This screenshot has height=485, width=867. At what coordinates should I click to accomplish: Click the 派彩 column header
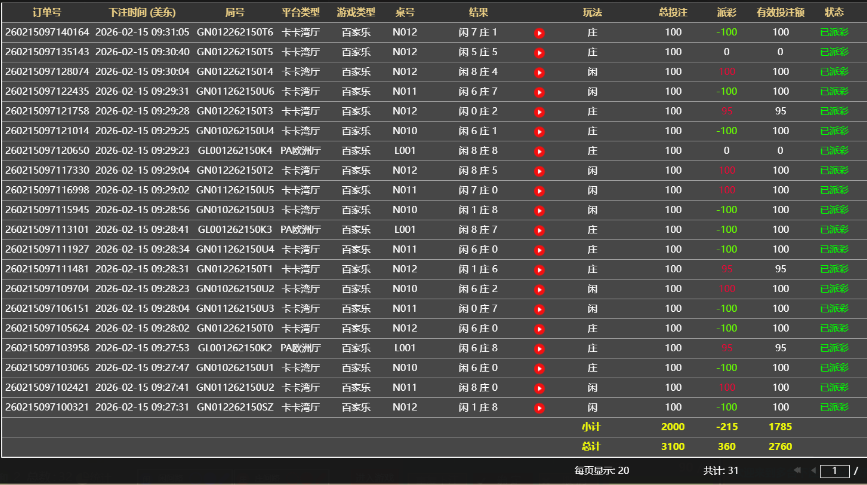click(x=726, y=12)
